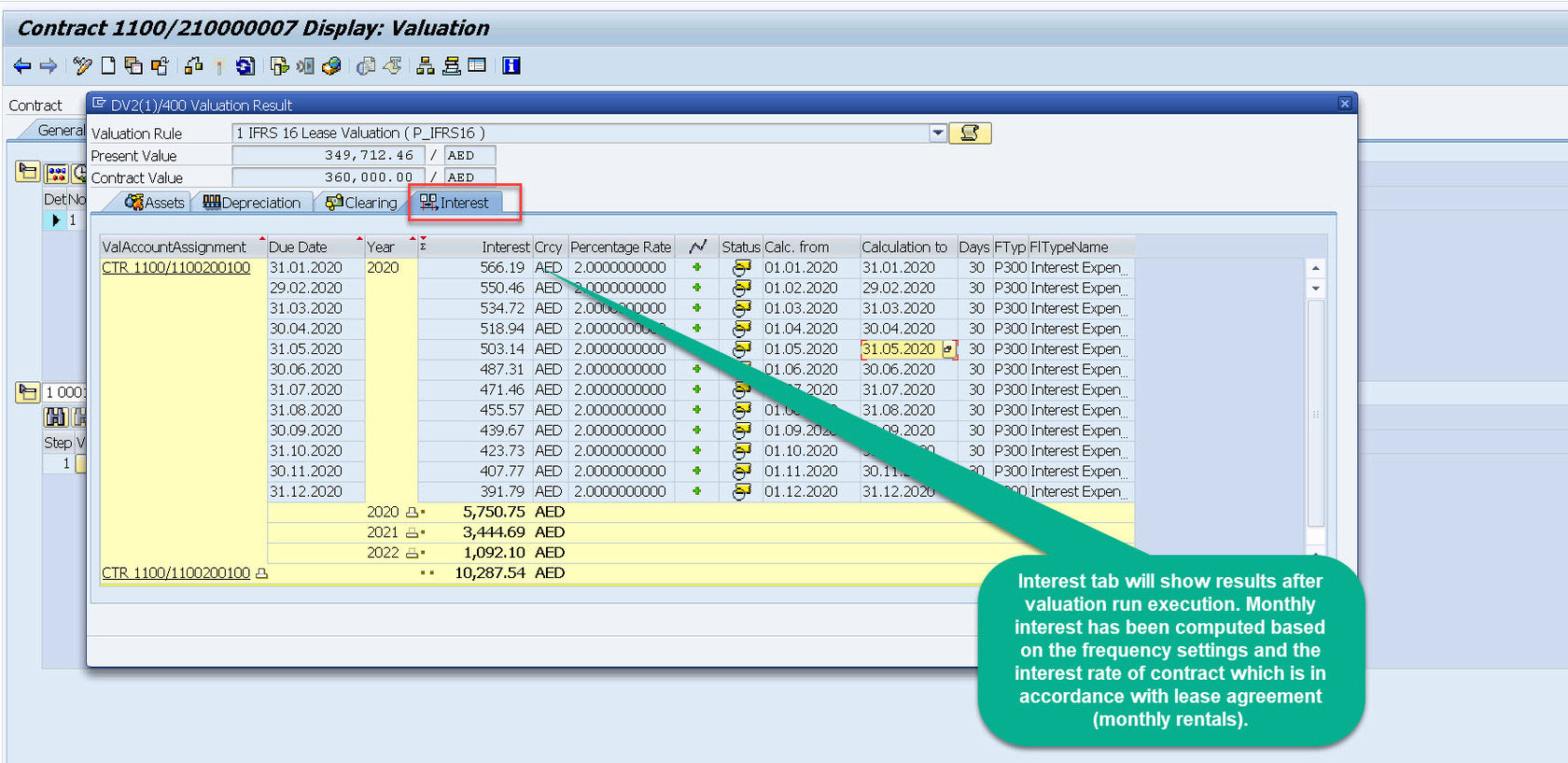Click the create new document icon
This screenshot has width=1568, height=763.
(108, 66)
